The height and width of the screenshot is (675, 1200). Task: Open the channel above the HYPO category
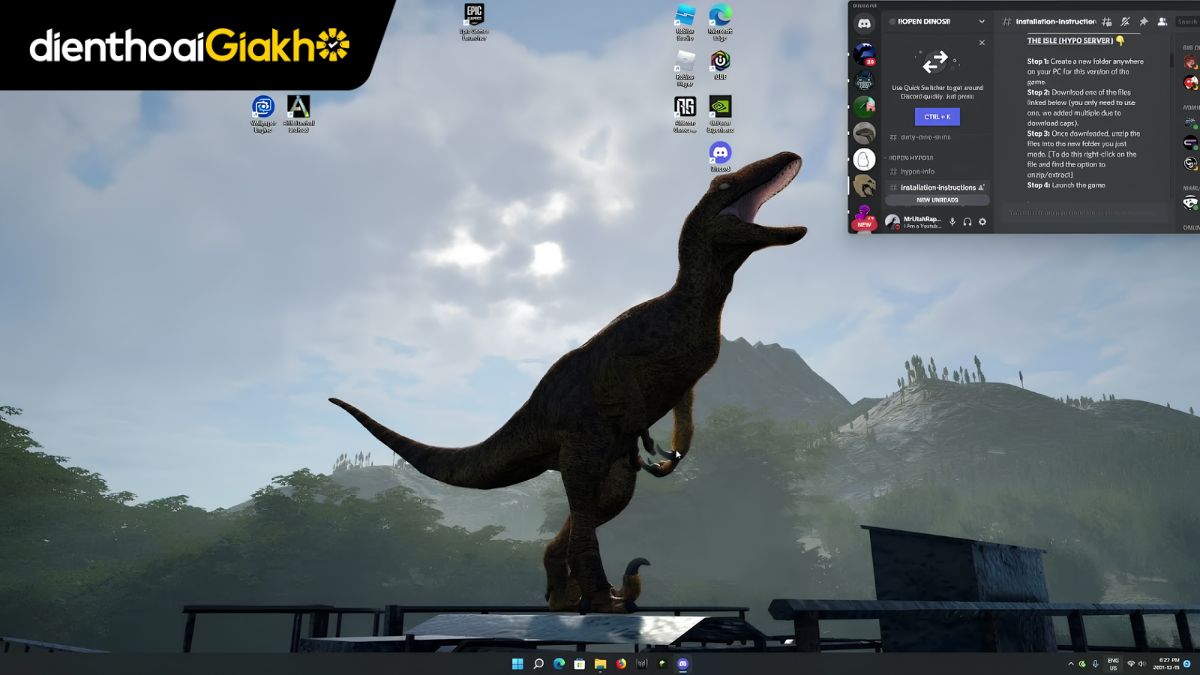(937, 137)
